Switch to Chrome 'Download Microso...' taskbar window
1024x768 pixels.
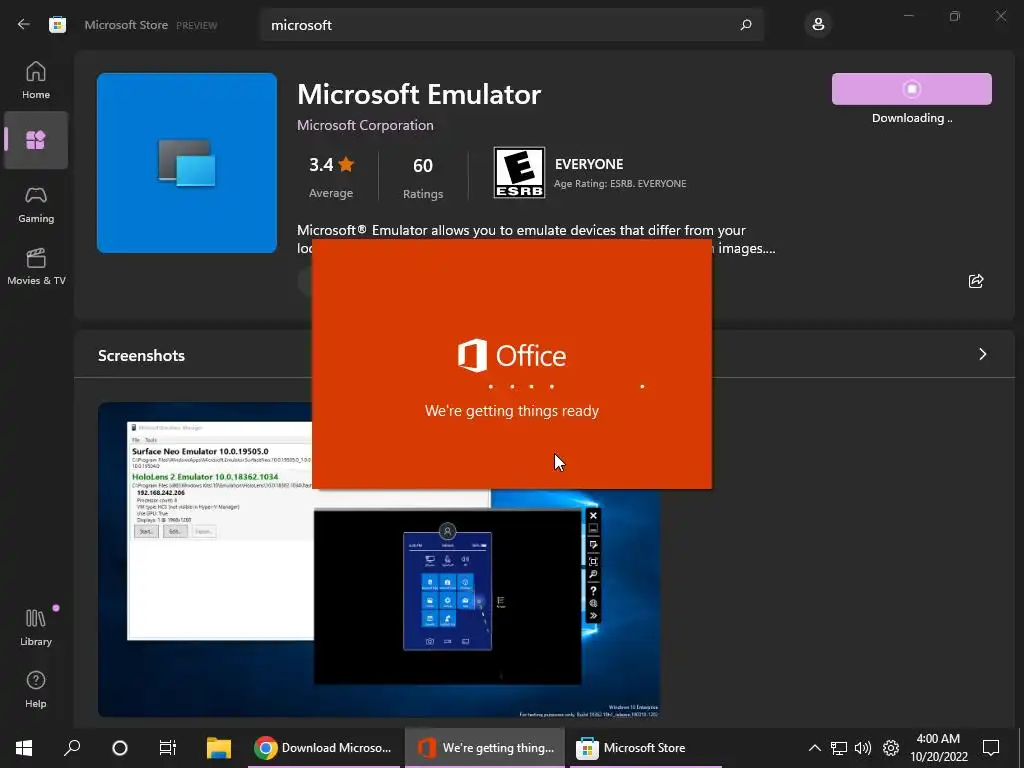(324, 748)
